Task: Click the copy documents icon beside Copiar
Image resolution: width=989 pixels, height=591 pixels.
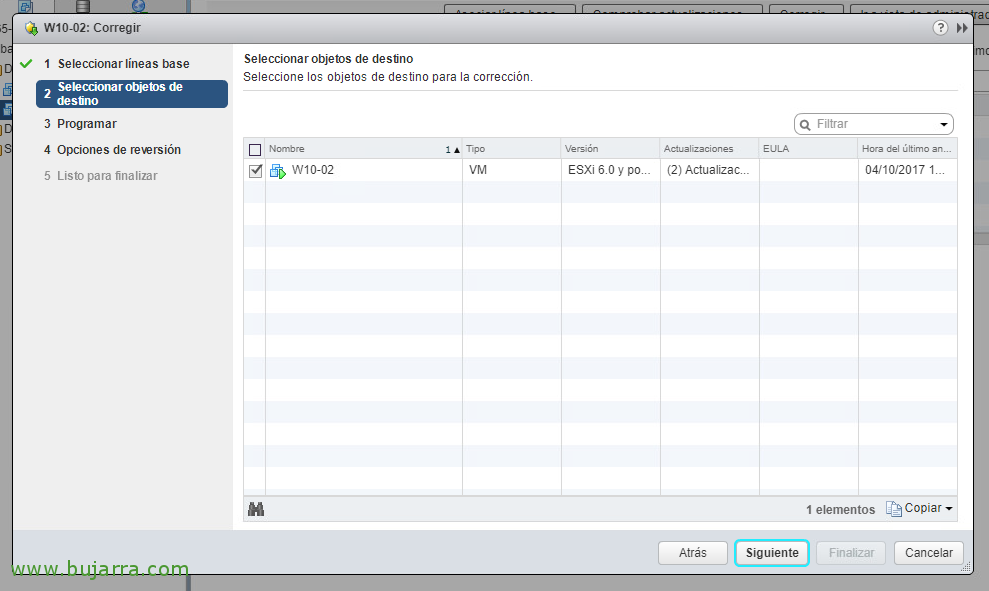Action: point(894,508)
